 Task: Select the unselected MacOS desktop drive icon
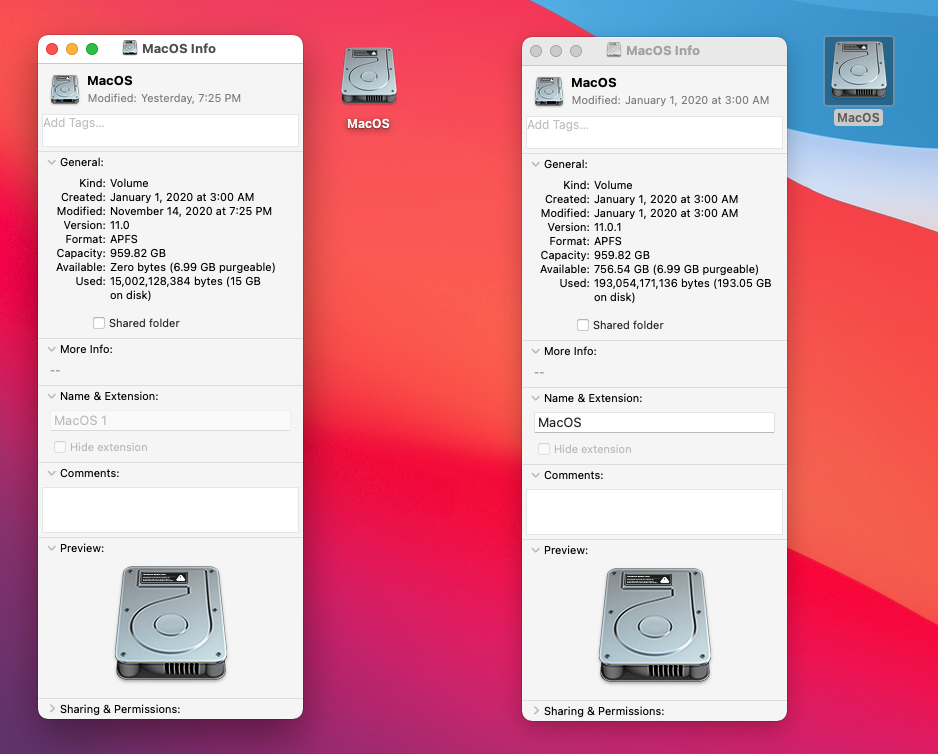pos(368,75)
